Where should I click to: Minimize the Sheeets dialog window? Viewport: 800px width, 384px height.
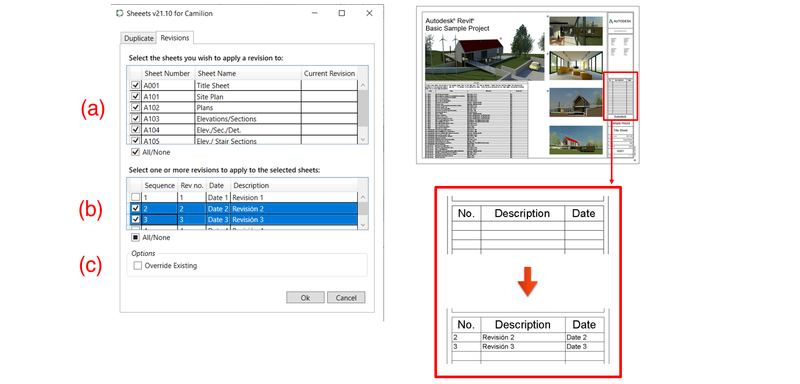pyautogui.click(x=314, y=13)
